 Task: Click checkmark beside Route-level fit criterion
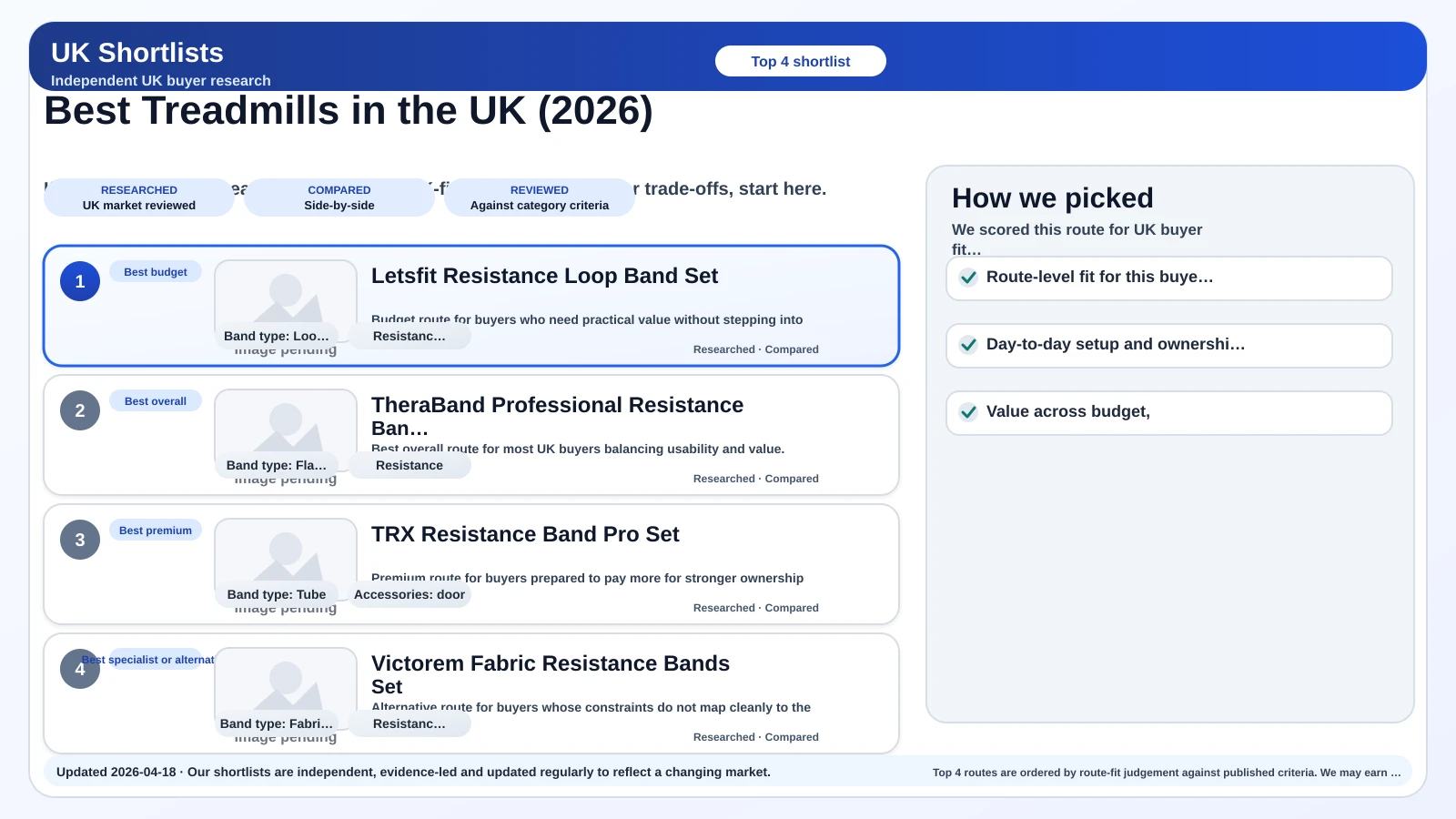(969, 278)
